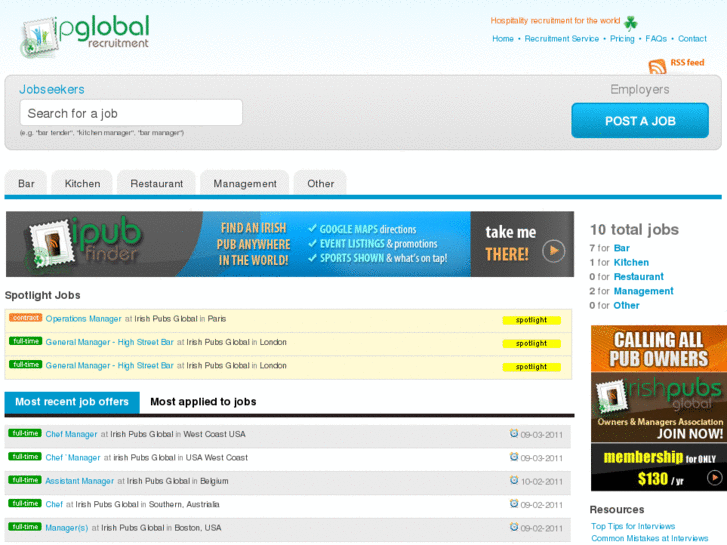
Task: Click the clock icon on Manager(s) Boston row
Action: [x=514, y=527]
